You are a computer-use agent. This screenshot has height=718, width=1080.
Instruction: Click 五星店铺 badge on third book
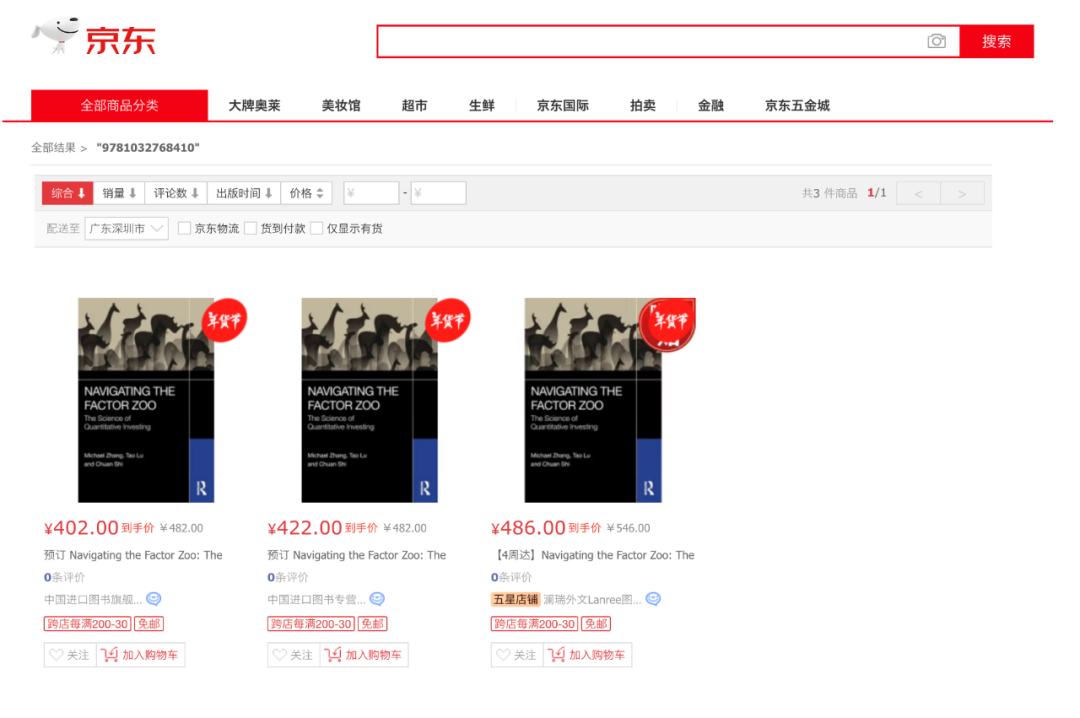pos(515,599)
